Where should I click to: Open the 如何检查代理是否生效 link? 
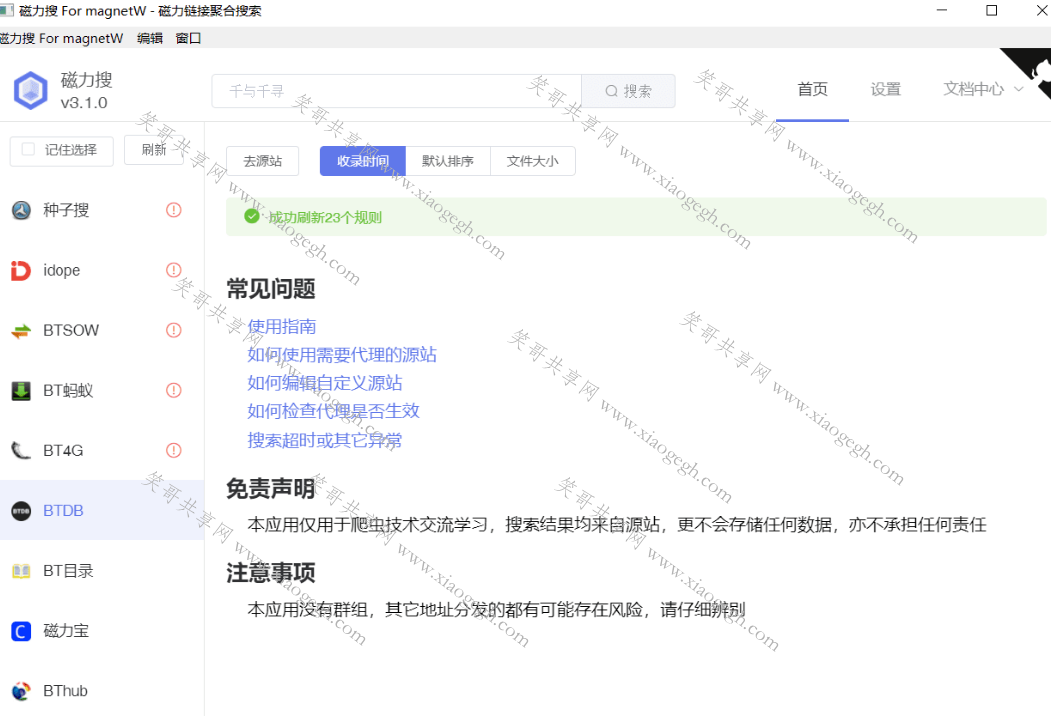pyautogui.click(x=333, y=411)
